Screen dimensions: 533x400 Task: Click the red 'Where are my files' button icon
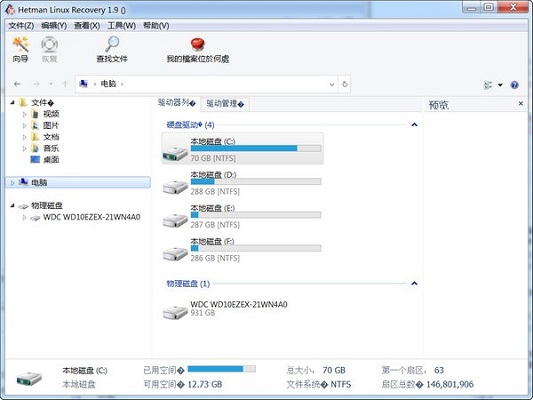tap(197, 45)
